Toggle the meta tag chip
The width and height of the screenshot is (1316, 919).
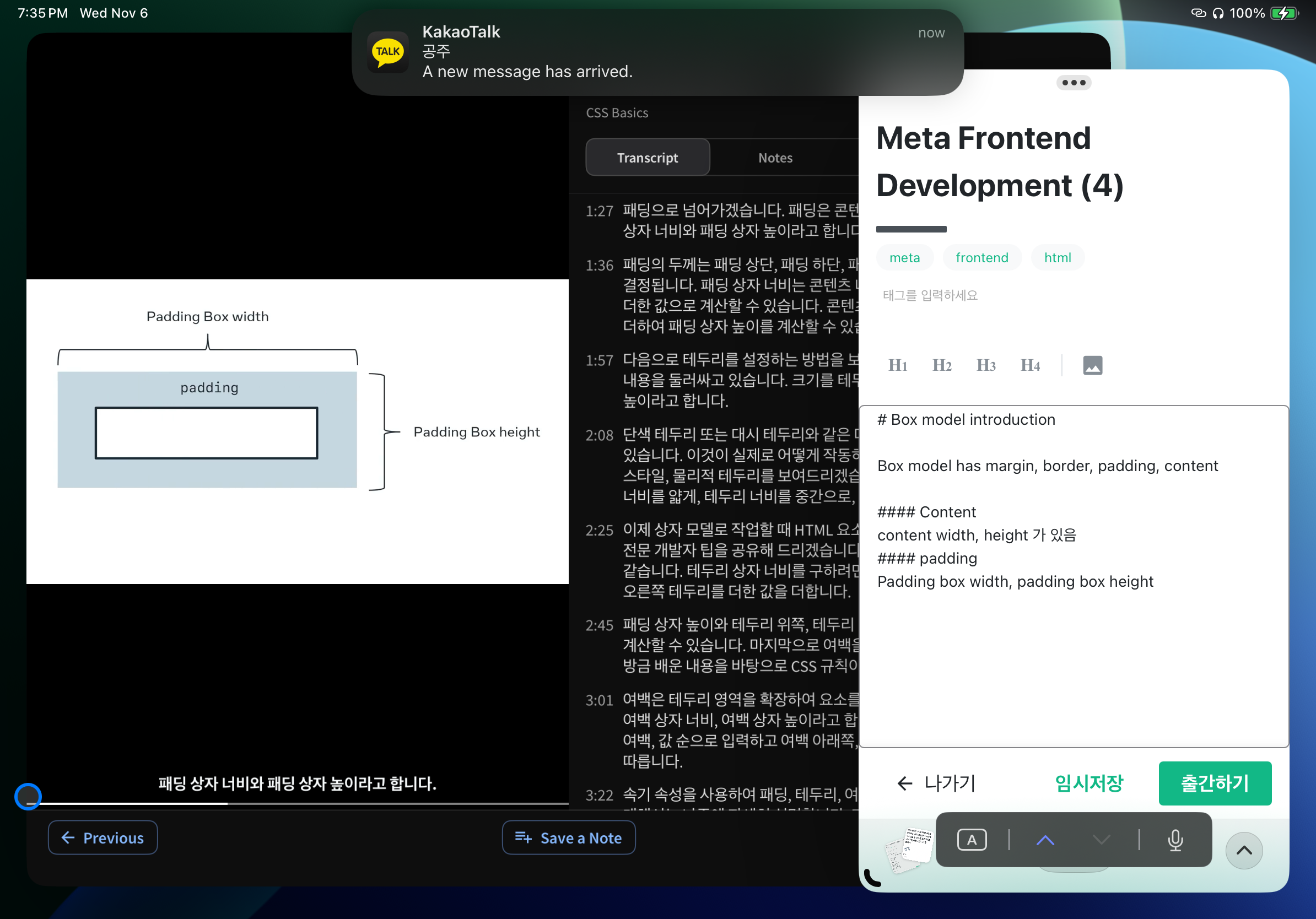904,257
